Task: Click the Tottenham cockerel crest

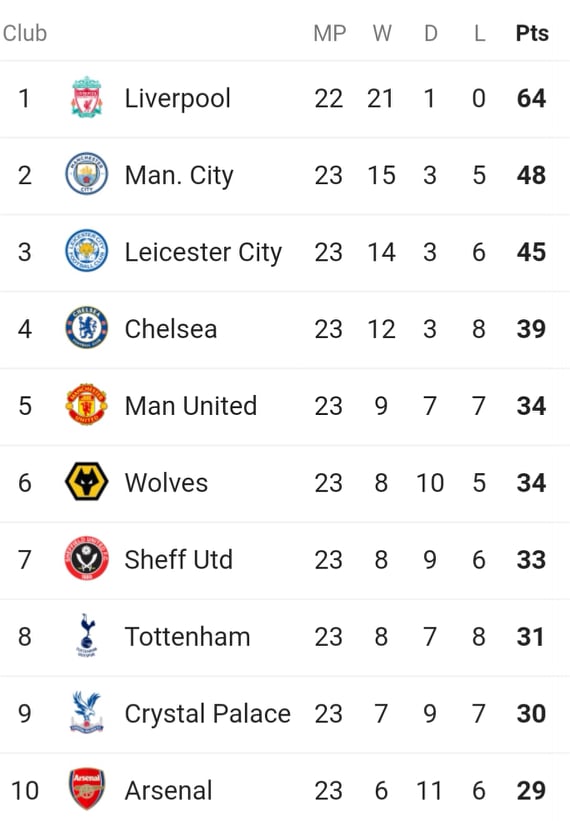Action: 87,635
